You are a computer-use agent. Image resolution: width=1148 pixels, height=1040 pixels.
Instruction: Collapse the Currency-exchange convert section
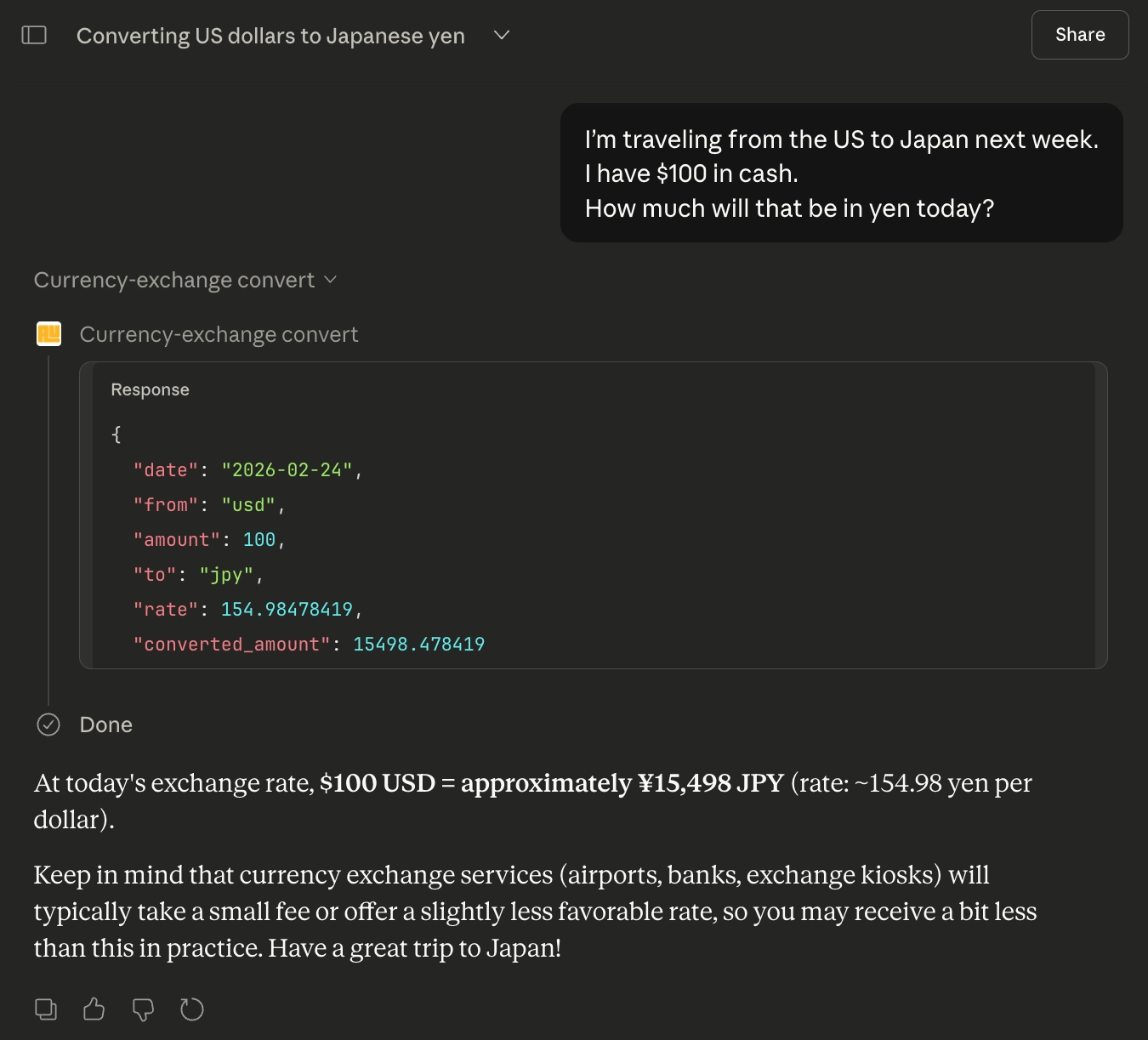(331, 279)
